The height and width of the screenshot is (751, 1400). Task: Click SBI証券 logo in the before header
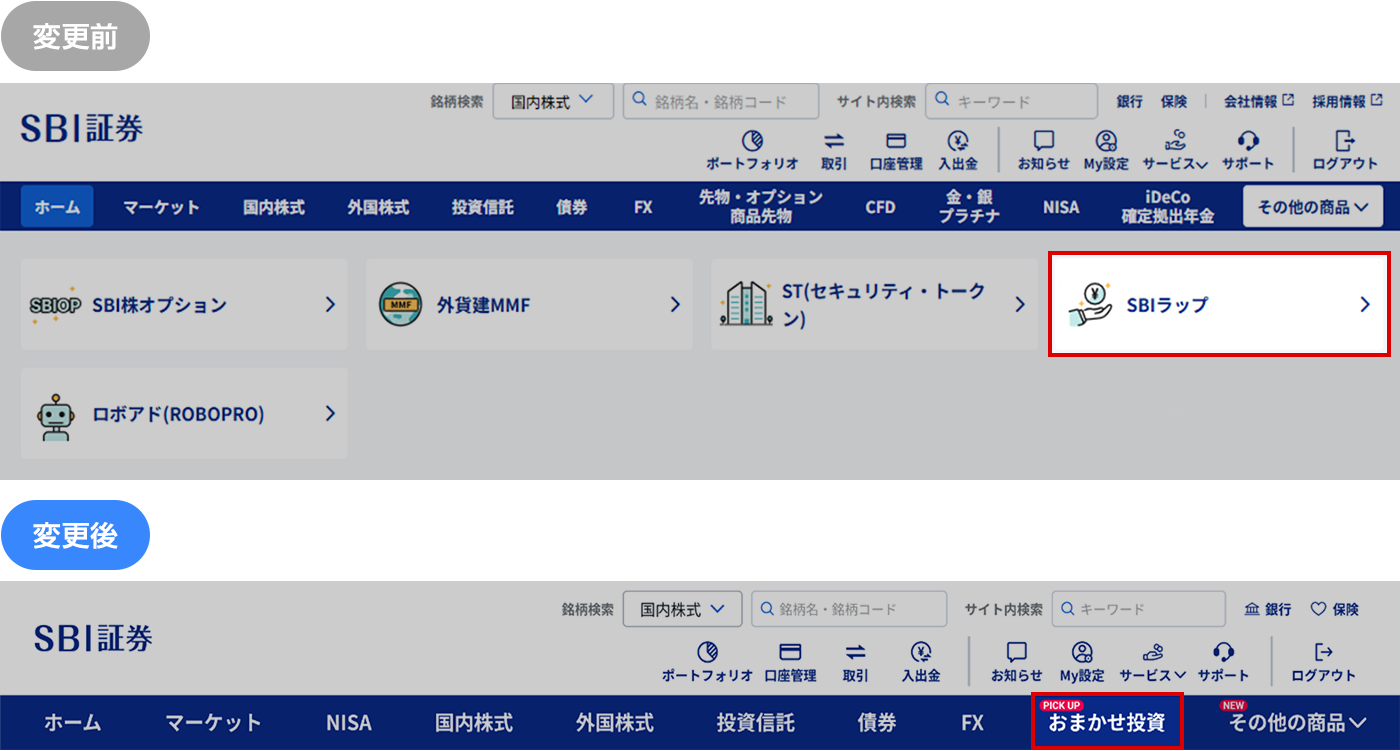point(82,128)
